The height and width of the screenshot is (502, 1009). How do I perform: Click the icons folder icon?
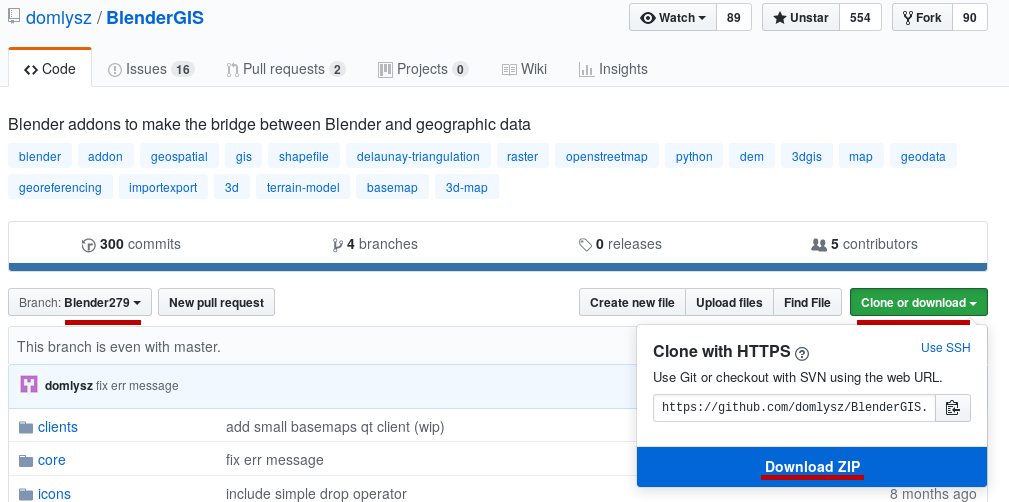pos(26,494)
